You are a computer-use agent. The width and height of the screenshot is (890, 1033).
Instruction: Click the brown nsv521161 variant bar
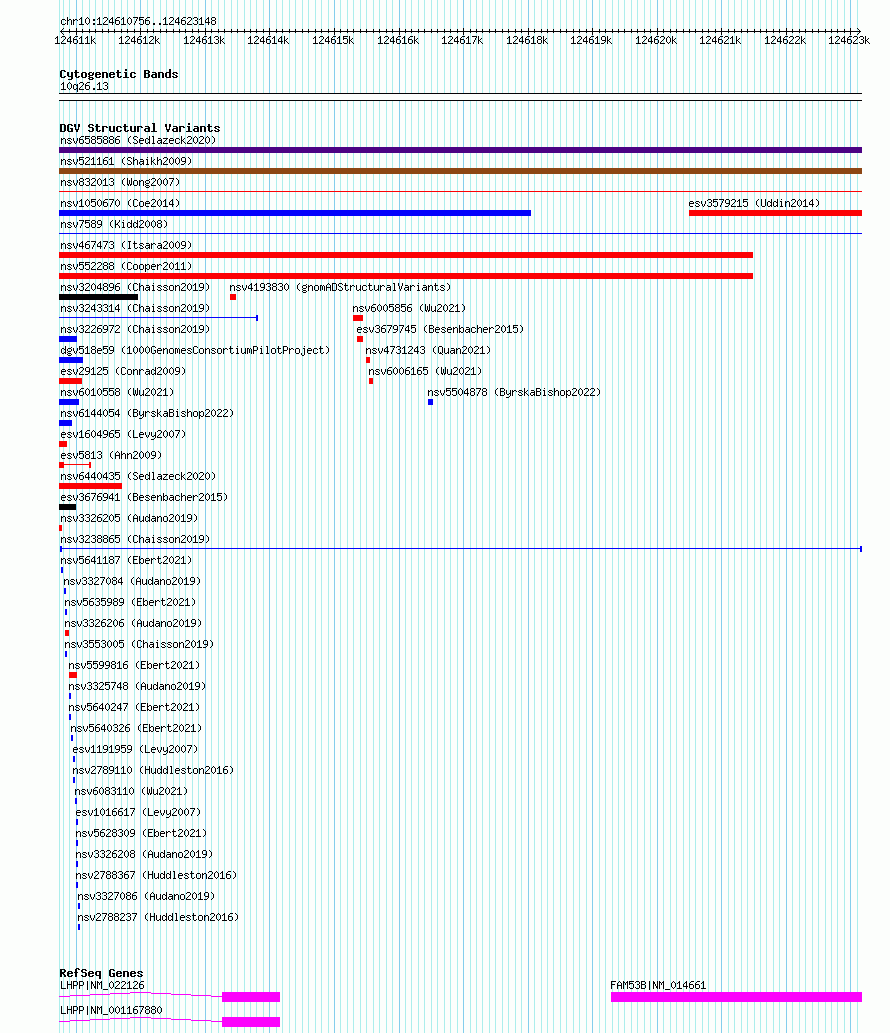point(460,171)
